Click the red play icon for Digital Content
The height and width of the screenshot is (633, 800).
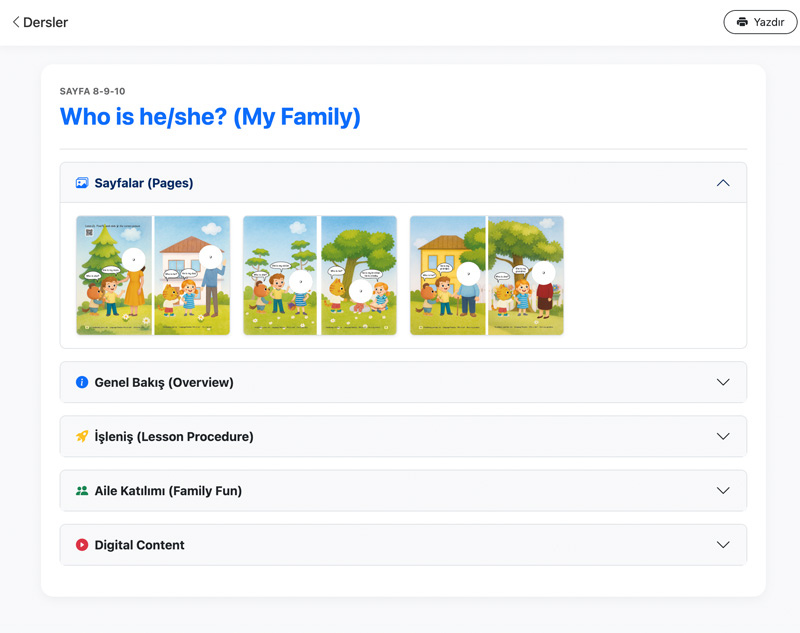coord(82,545)
